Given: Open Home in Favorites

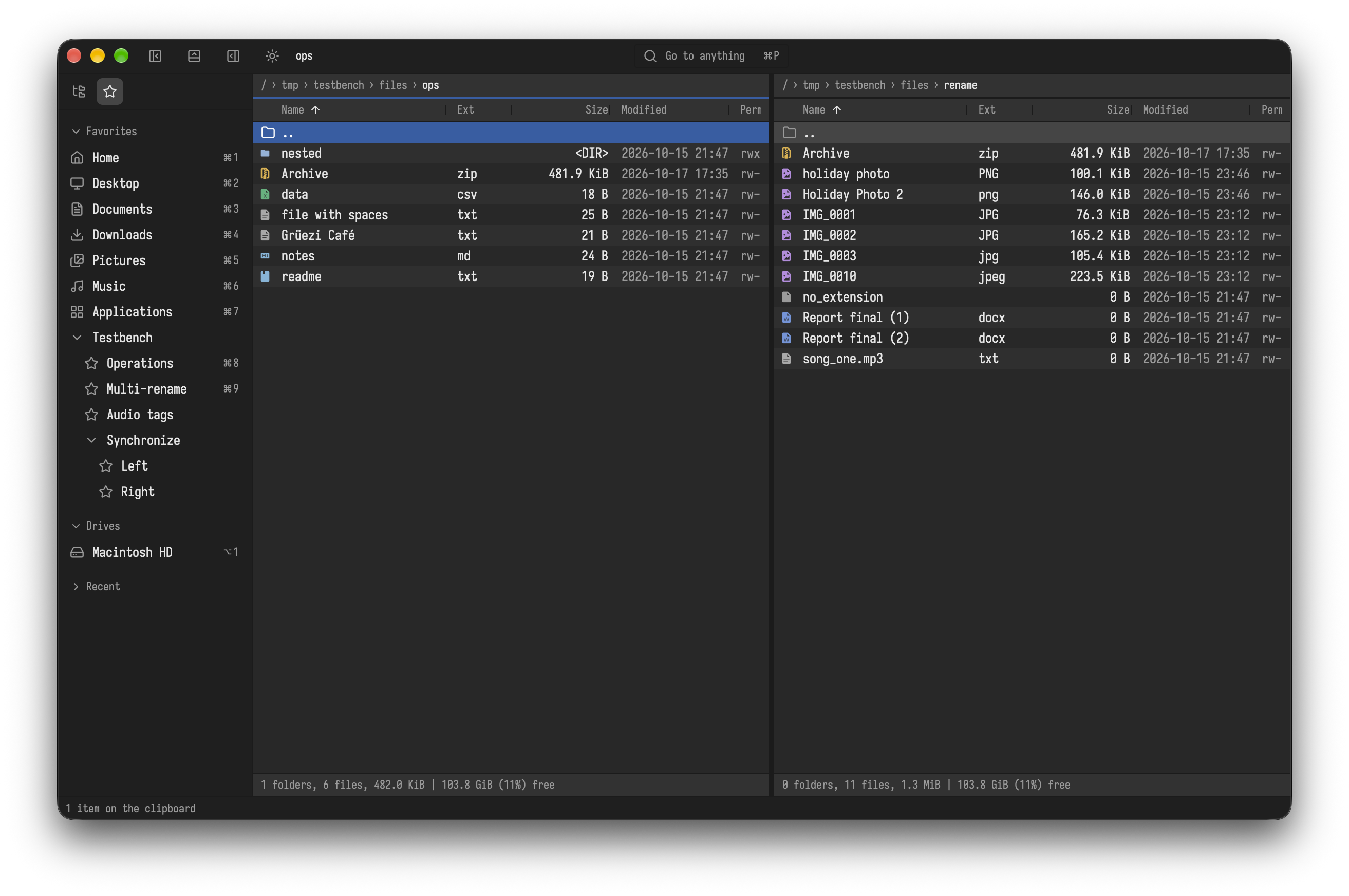Looking at the screenshot, I should (x=154, y=158).
